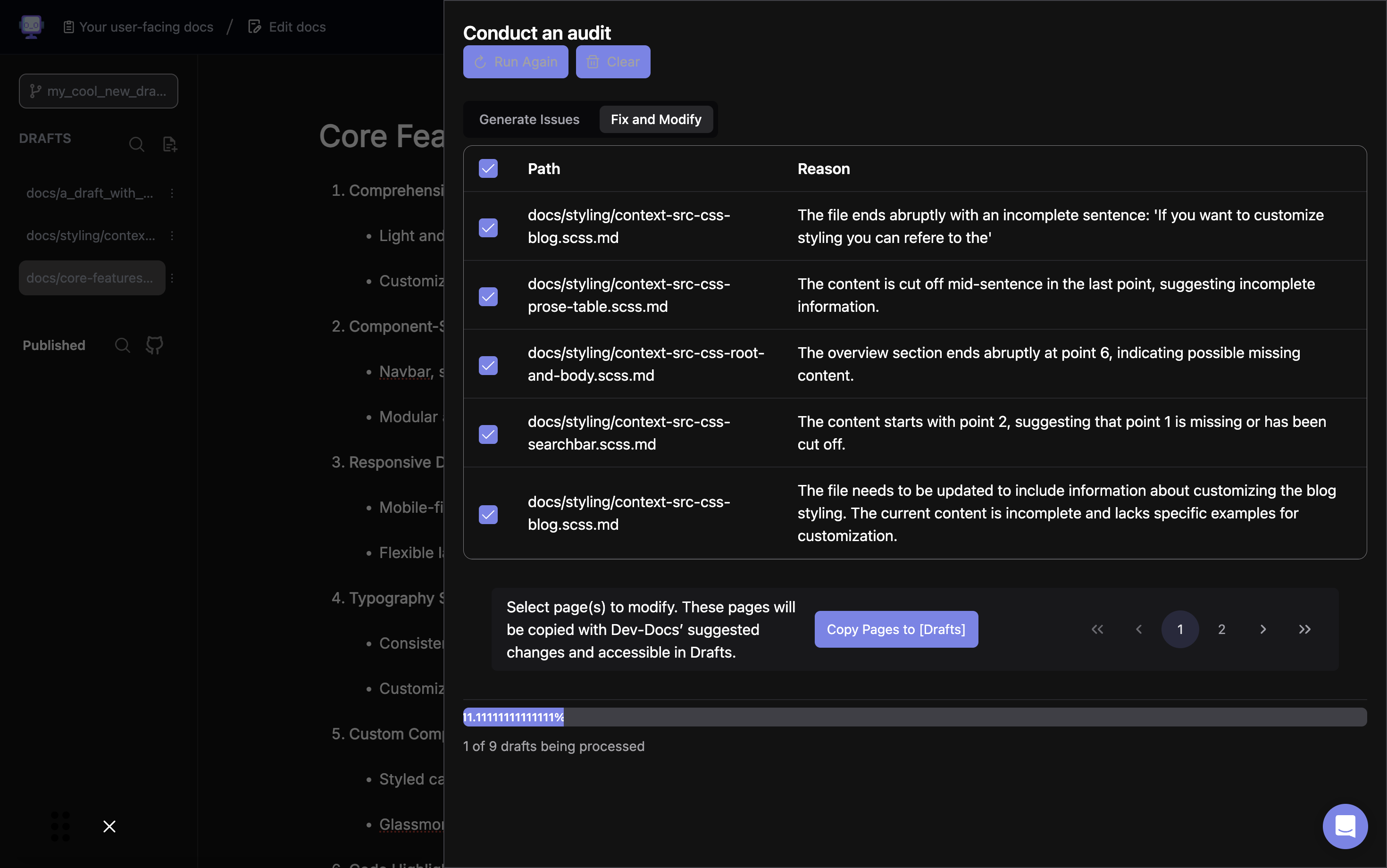Go to next page with right chevron
Screen dimensions: 1387x868
[x=1263, y=629]
